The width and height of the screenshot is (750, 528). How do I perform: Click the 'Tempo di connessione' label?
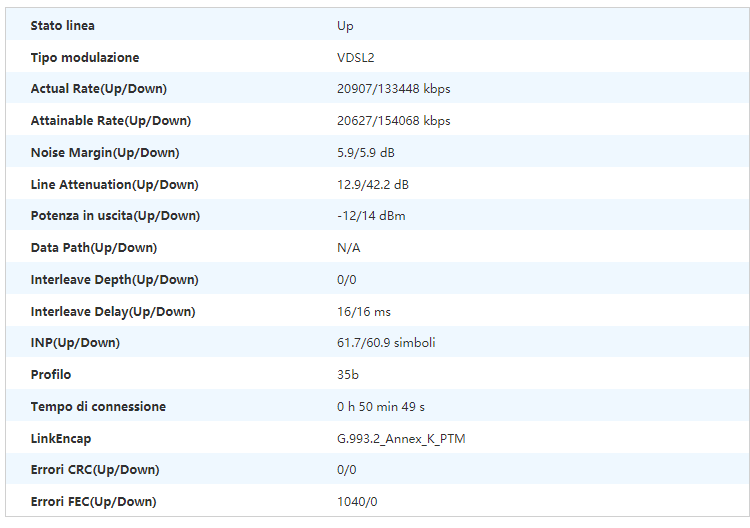pos(98,407)
